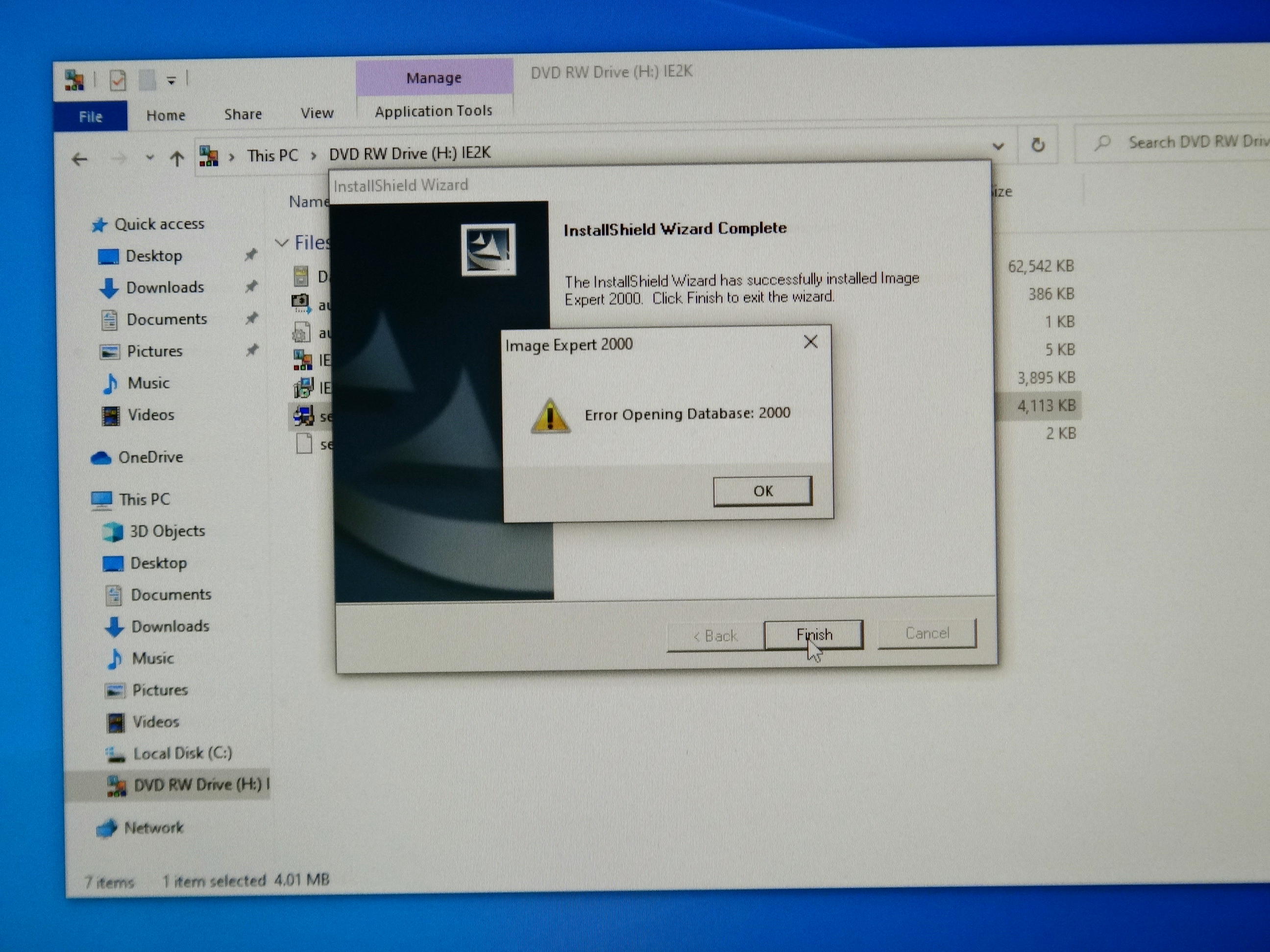The image size is (1270, 952).
Task: Open the Application Tools tab
Action: [434, 110]
